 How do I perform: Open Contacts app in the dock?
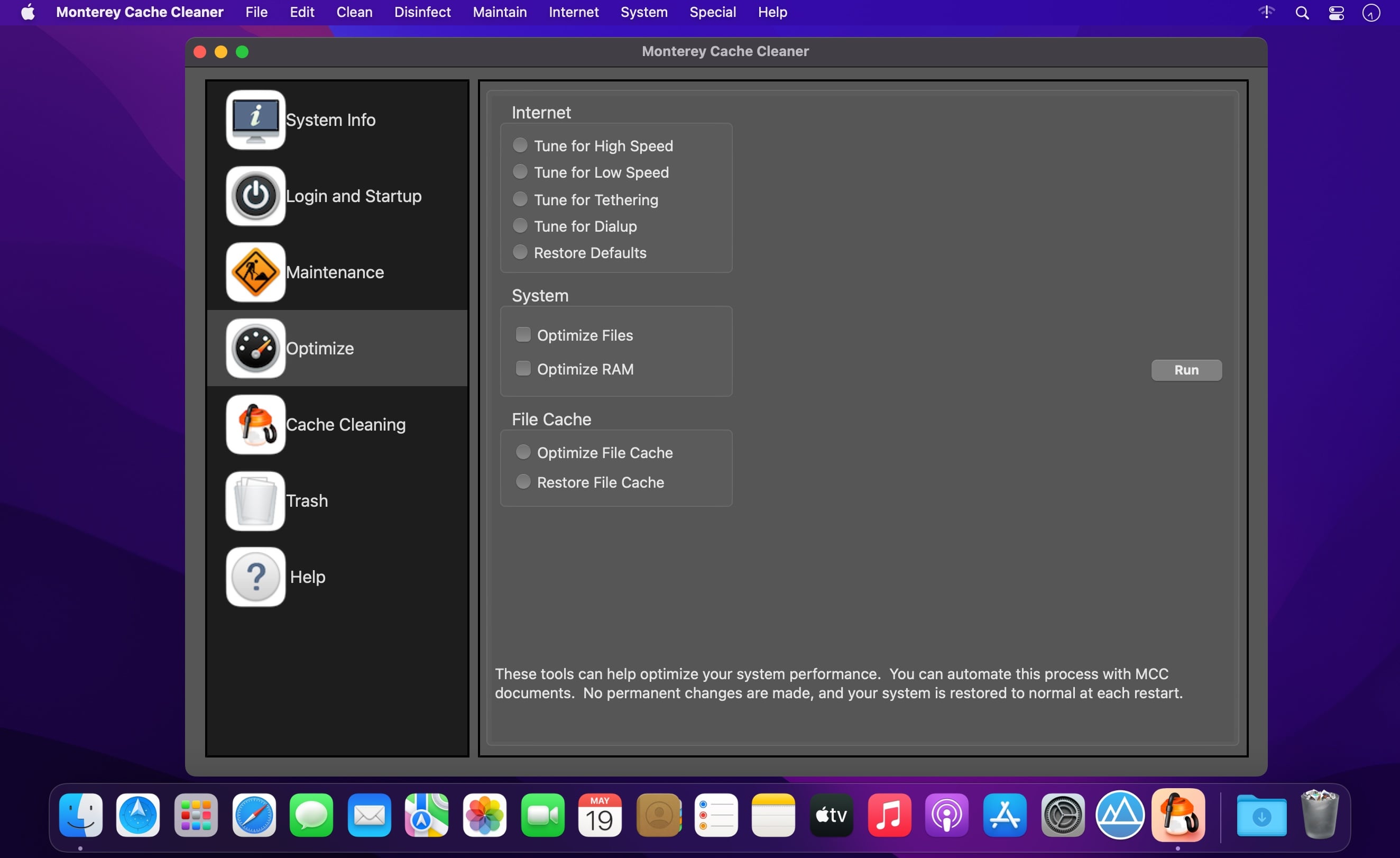pos(659,815)
